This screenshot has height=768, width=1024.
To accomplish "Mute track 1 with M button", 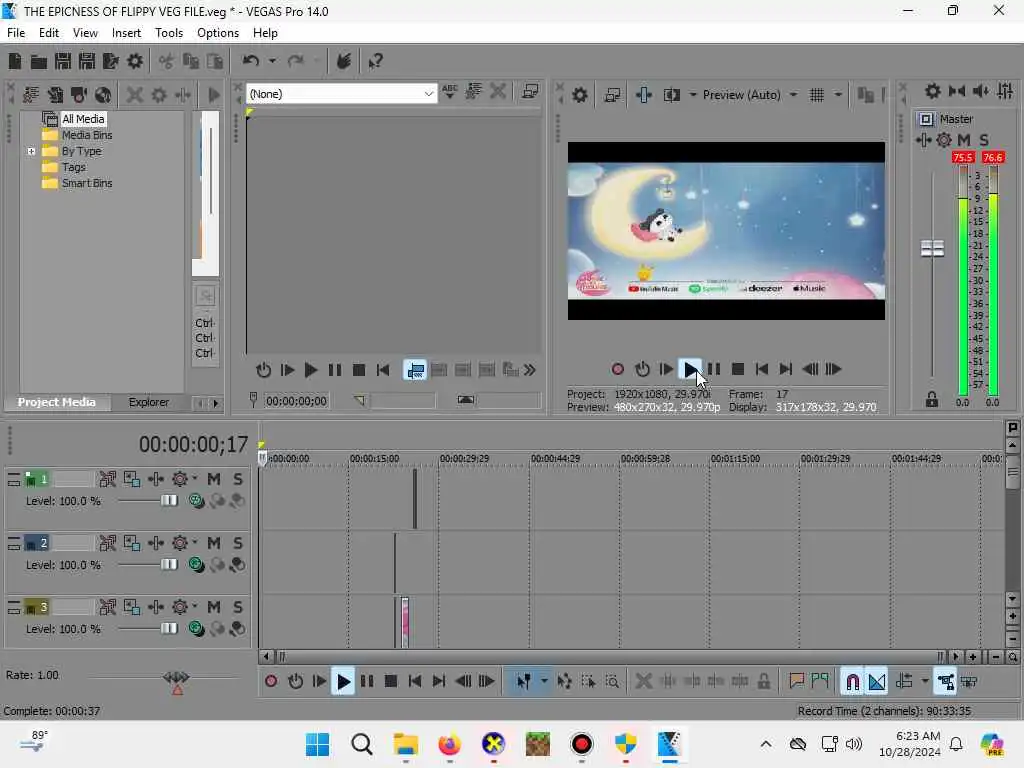I will click(x=214, y=479).
